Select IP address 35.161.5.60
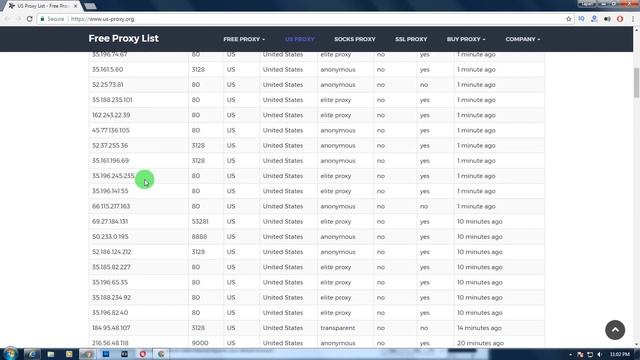This screenshot has width=640, height=360. (107, 69)
